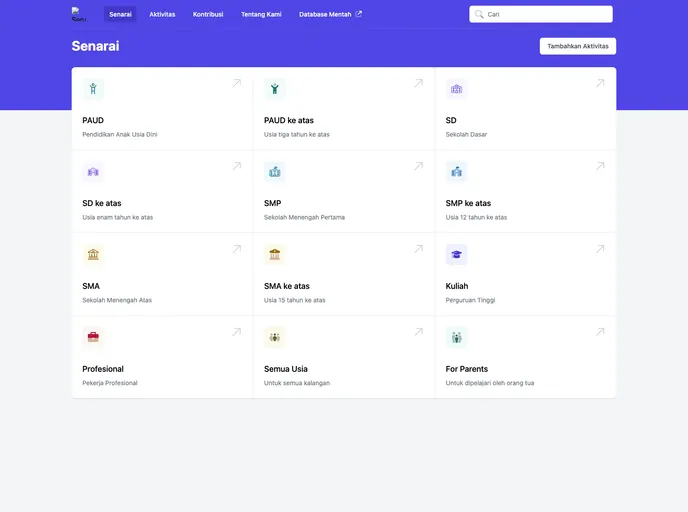Open the SD ke atas category title
The height and width of the screenshot is (512, 688).
coord(102,203)
